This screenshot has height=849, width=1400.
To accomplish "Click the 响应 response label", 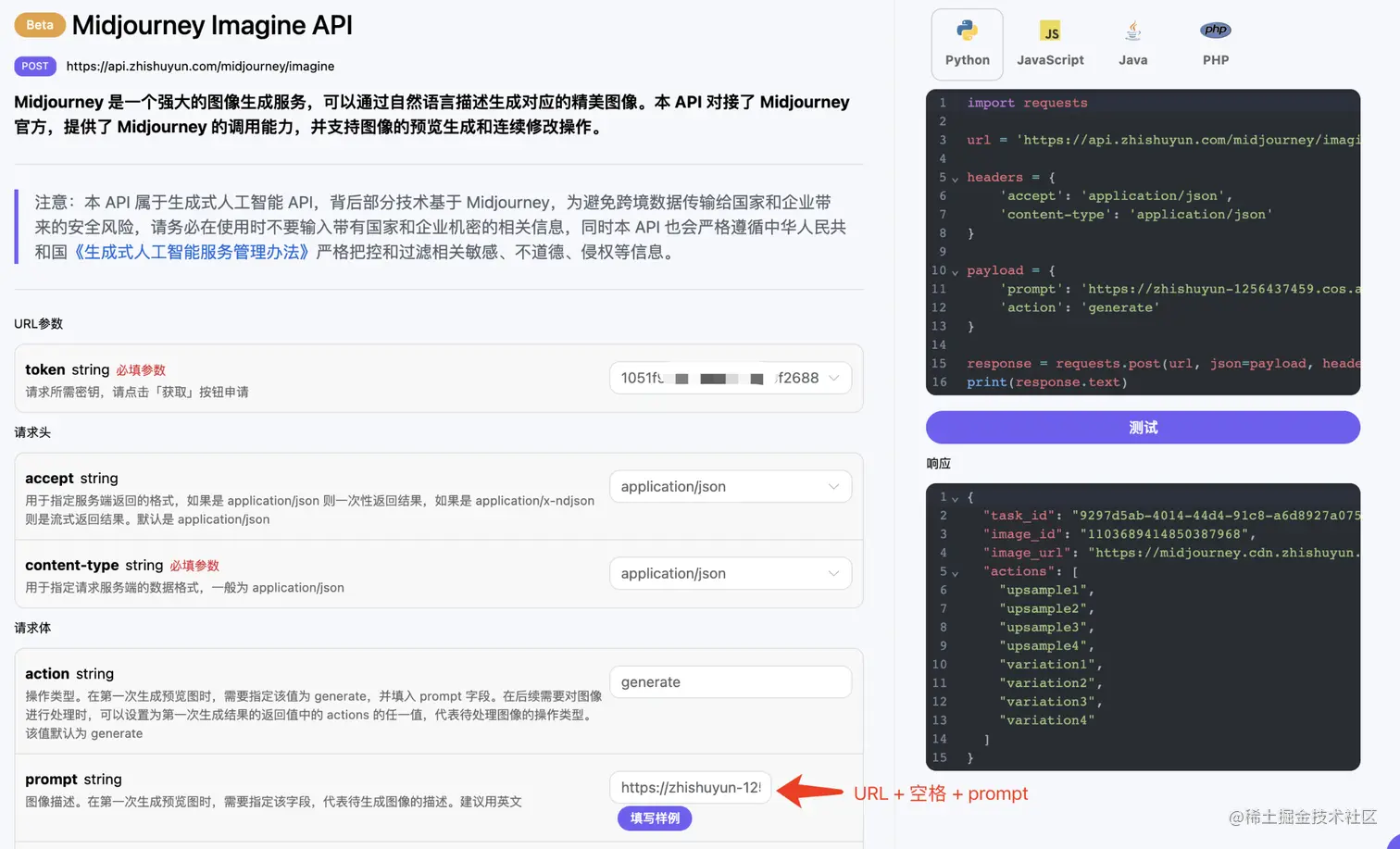I will pos(938,464).
